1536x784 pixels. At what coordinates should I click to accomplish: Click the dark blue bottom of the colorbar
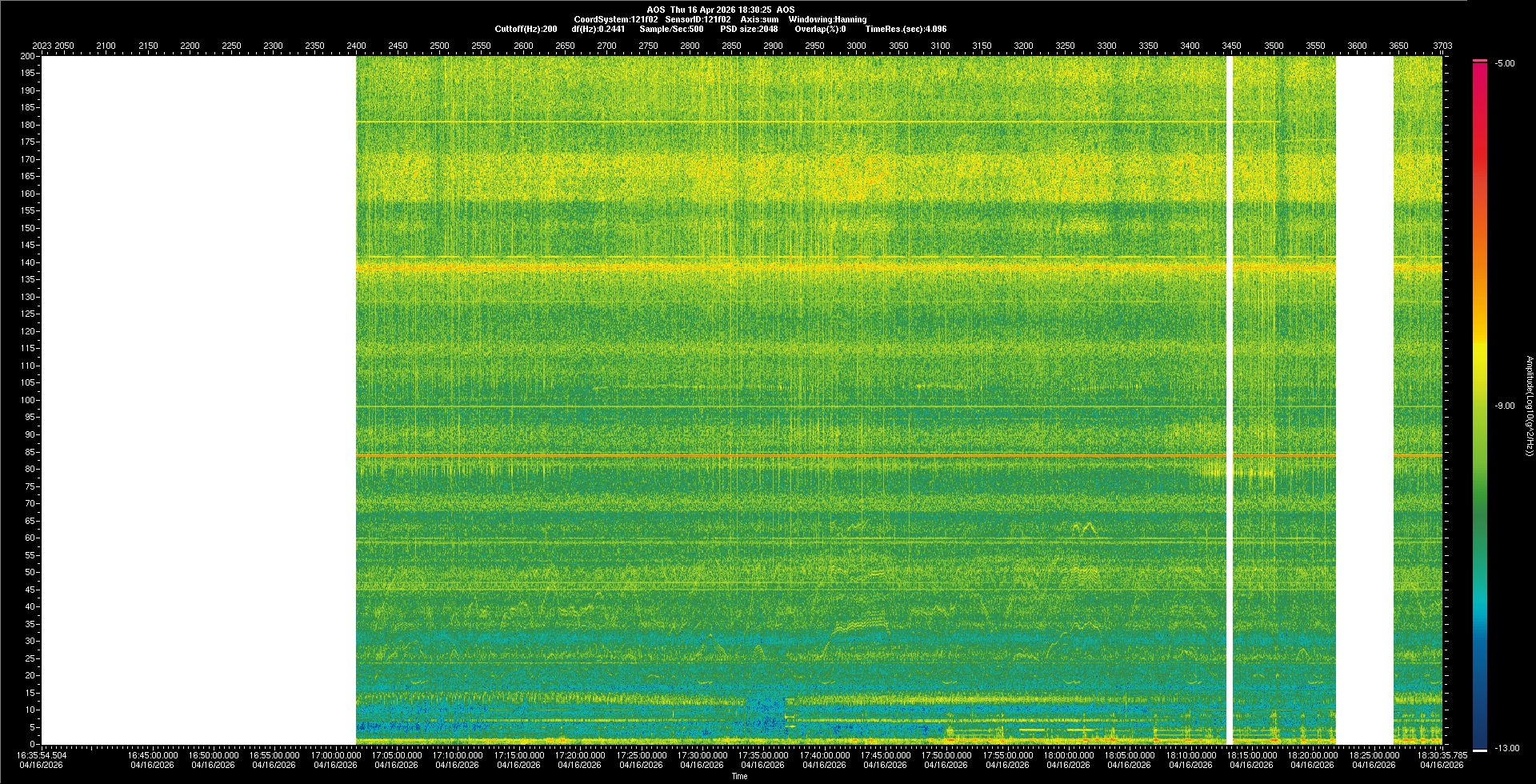(x=1480, y=740)
